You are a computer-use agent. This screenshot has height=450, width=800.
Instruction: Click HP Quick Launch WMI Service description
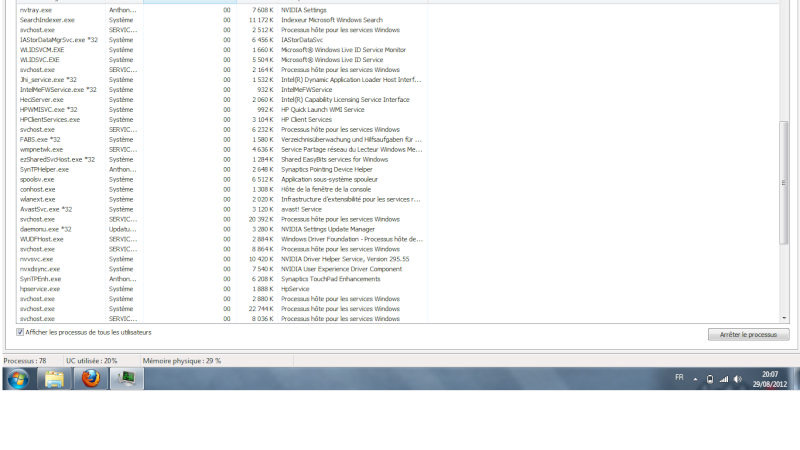click(x=322, y=110)
